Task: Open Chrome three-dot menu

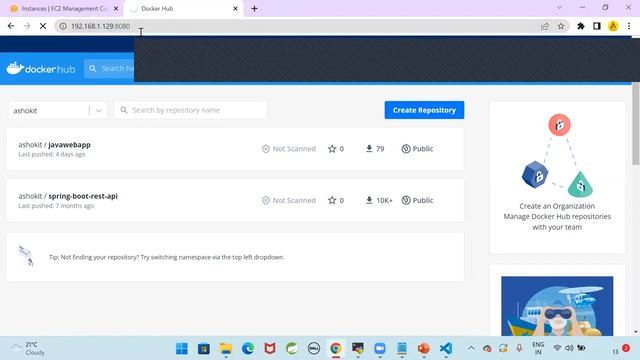Action: [629, 26]
